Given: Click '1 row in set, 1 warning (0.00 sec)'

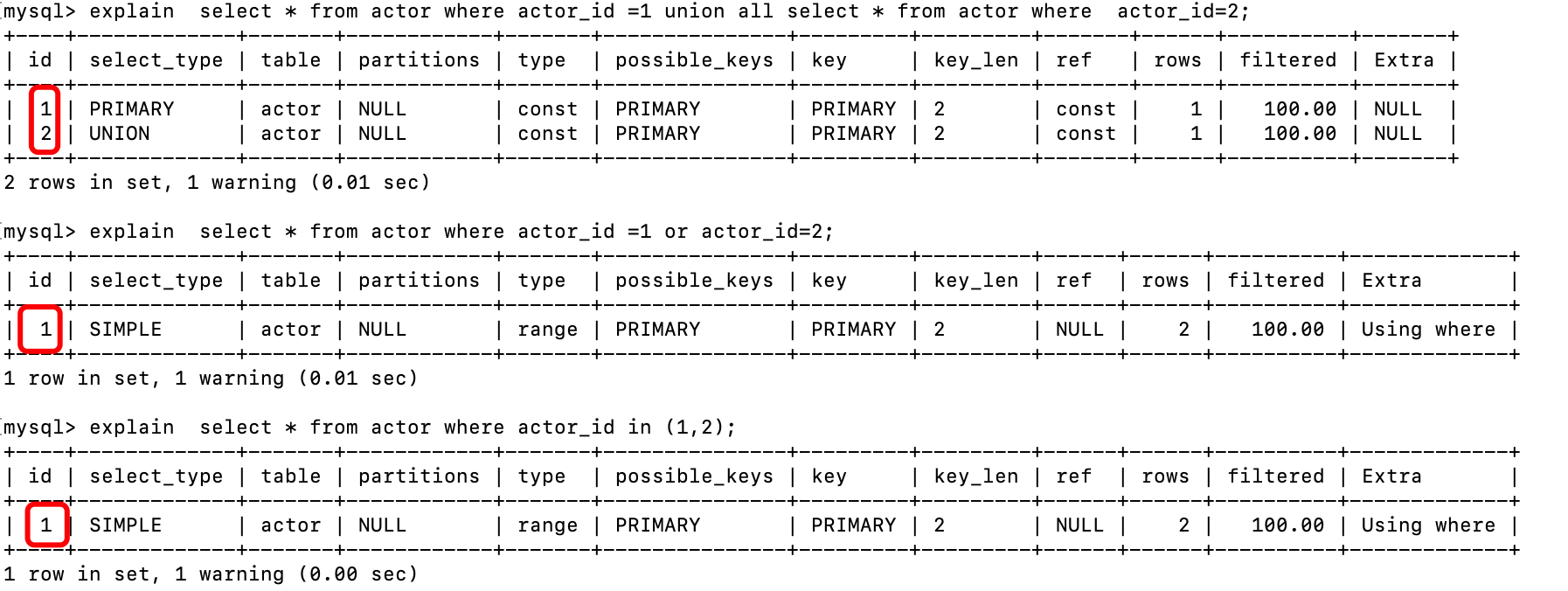Looking at the screenshot, I should (x=211, y=574).
